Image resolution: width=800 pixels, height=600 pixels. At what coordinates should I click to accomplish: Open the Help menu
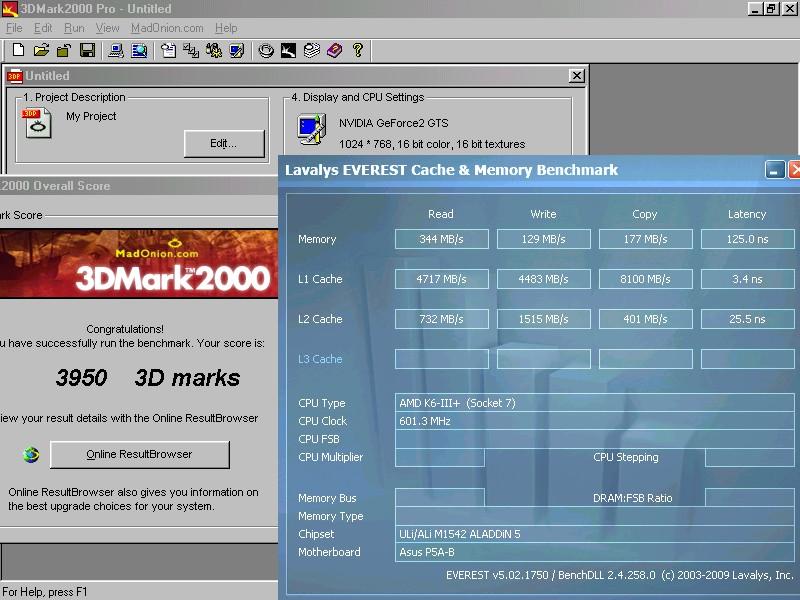[226, 28]
